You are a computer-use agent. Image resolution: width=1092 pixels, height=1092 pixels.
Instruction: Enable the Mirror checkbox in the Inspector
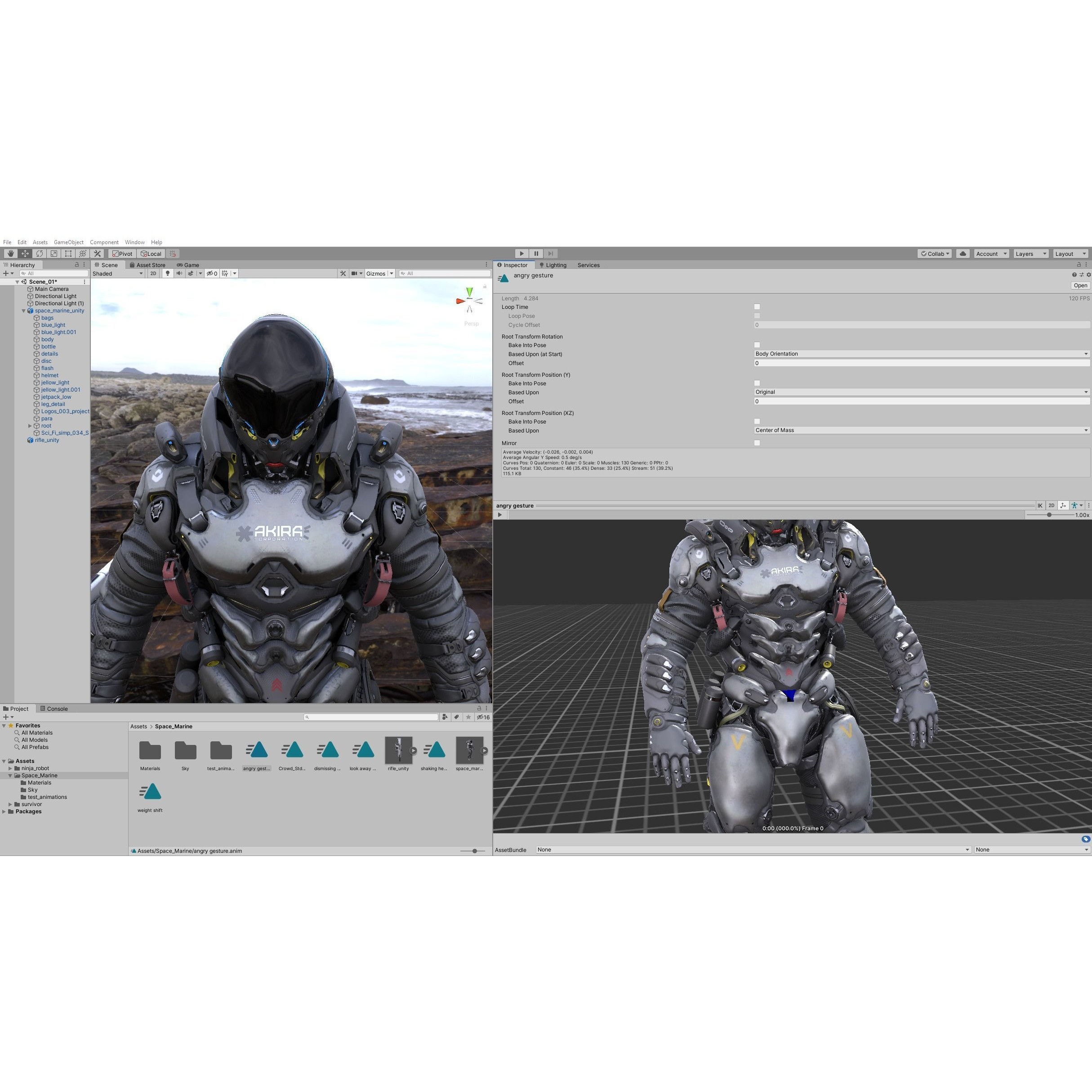[757, 442]
